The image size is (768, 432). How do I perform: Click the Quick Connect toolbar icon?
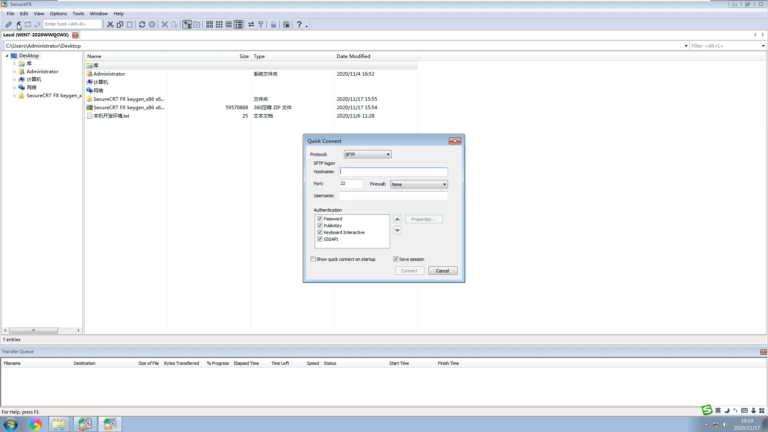[19, 24]
